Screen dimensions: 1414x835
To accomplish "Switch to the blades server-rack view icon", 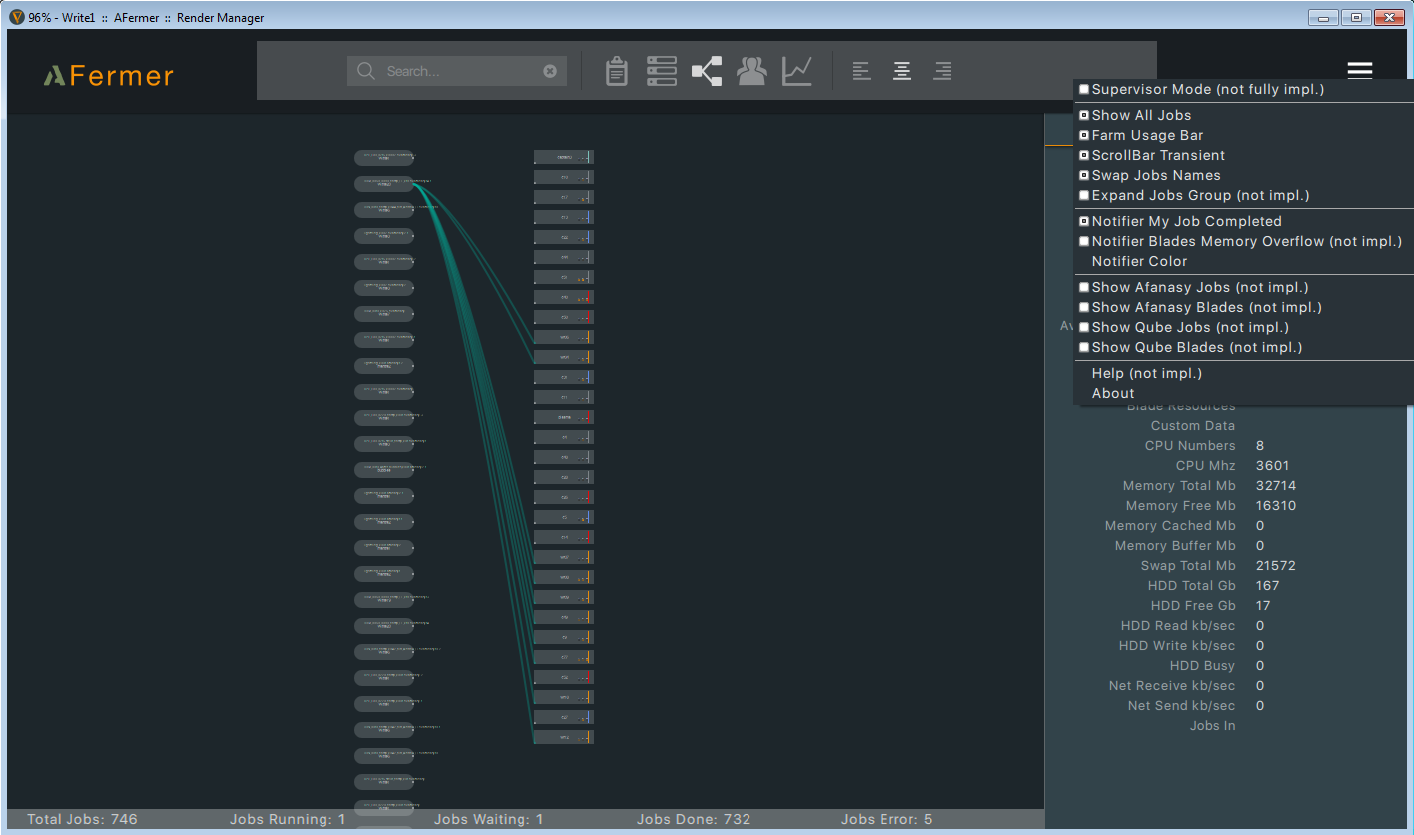I will (662, 71).
